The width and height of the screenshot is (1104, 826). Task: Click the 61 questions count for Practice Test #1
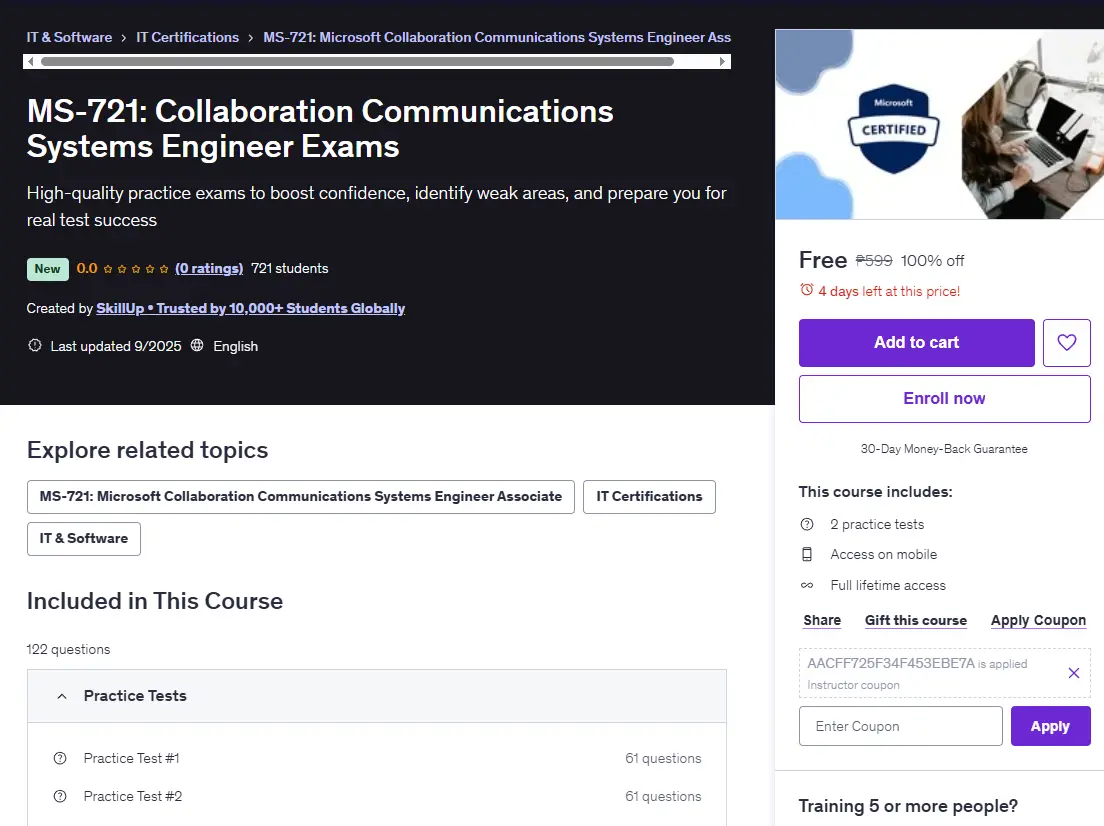663,758
